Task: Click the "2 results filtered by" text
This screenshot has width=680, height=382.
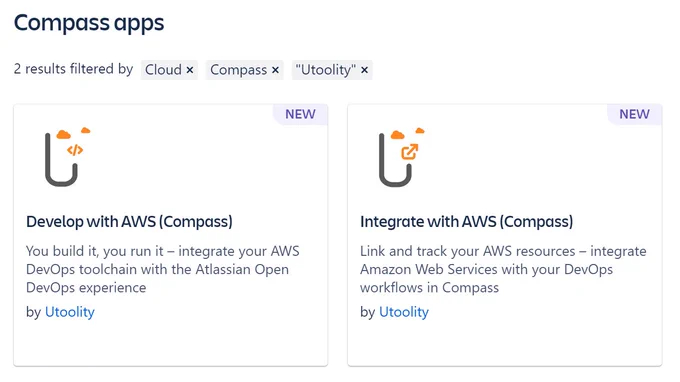Action: point(73,69)
